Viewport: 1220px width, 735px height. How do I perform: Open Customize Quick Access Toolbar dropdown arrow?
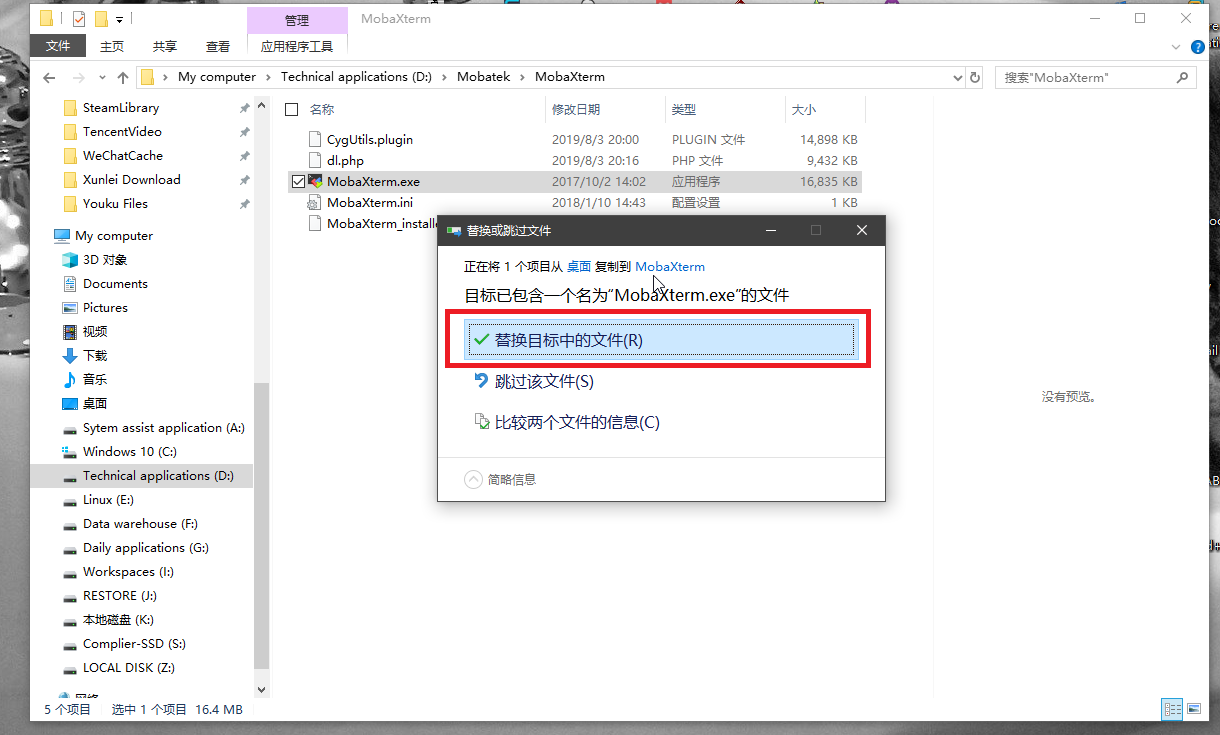click(x=120, y=20)
